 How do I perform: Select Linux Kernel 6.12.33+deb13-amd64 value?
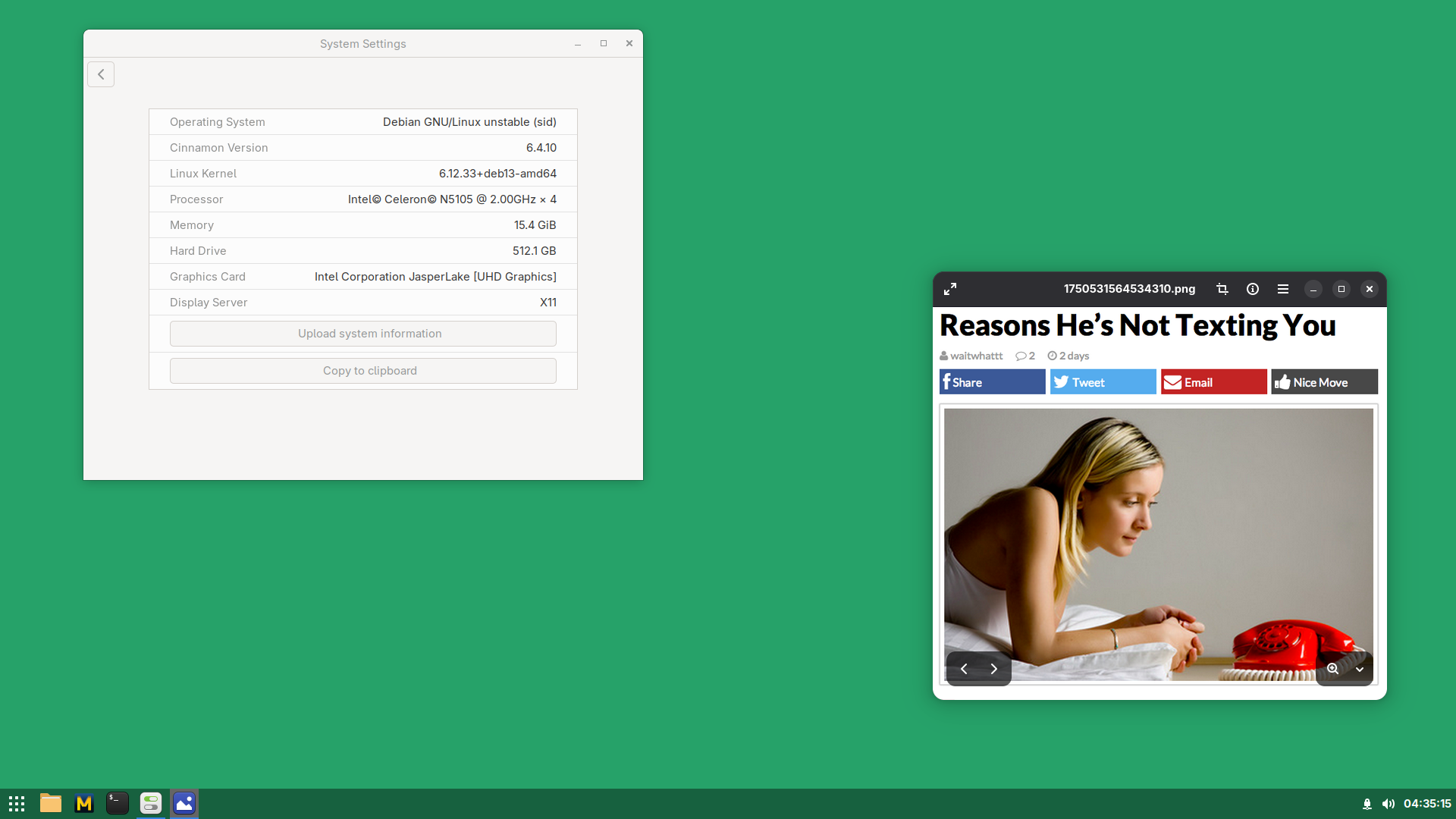(497, 174)
